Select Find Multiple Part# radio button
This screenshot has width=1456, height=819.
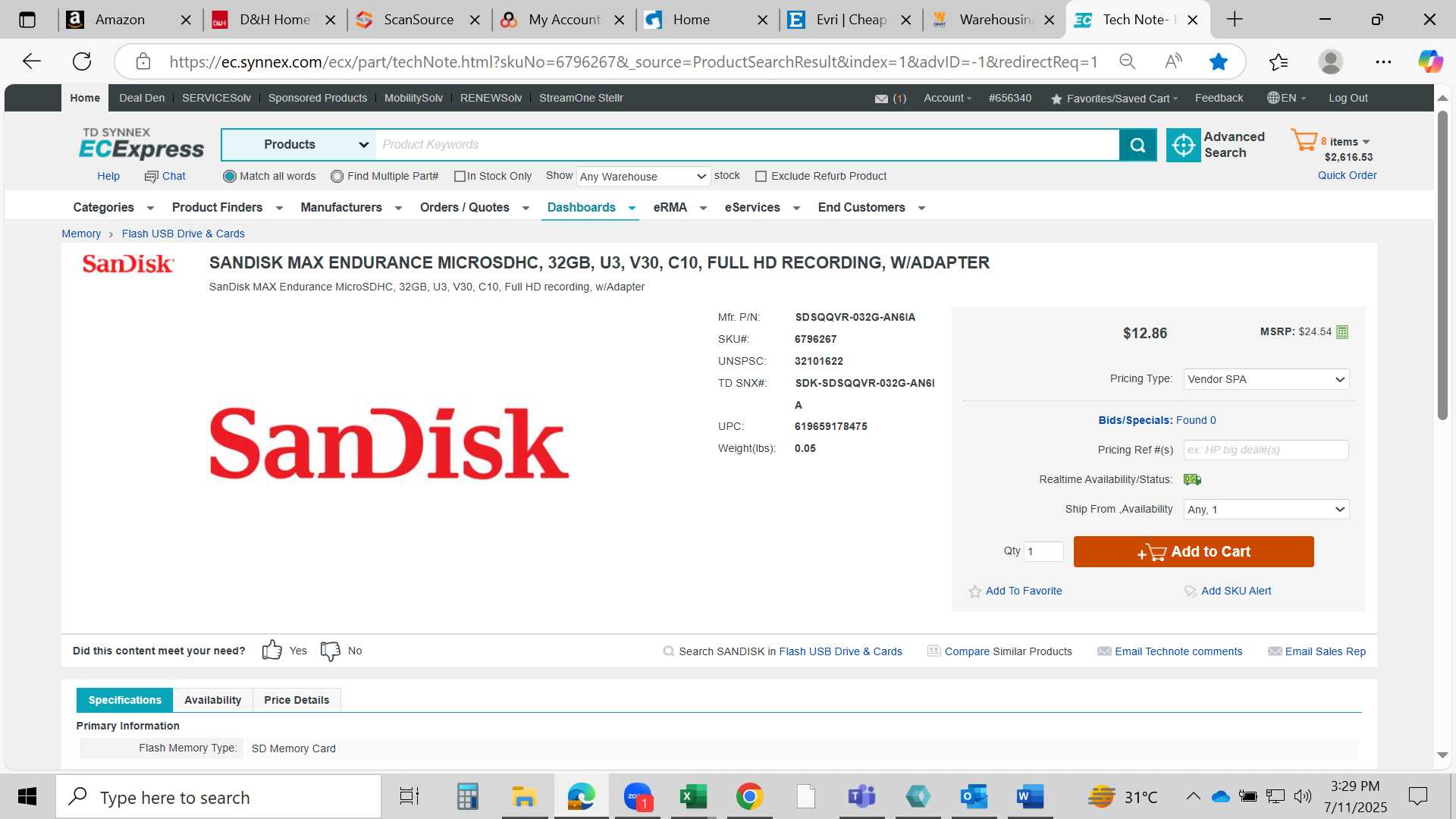337,177
